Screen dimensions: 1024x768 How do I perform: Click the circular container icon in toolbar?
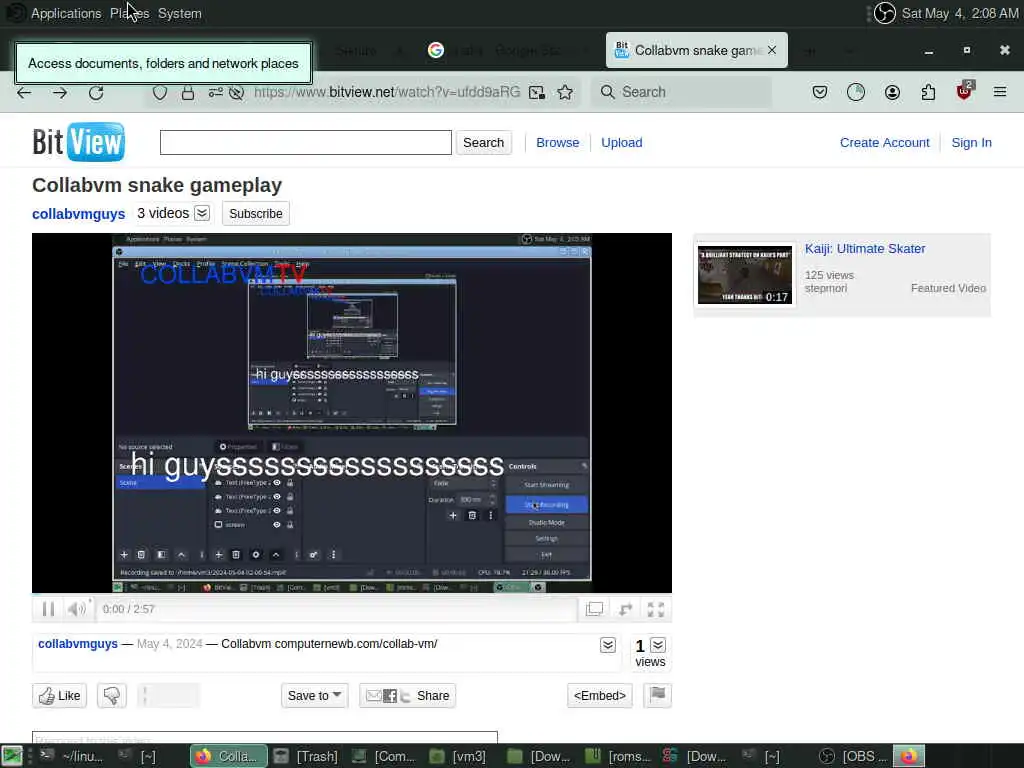856,92
